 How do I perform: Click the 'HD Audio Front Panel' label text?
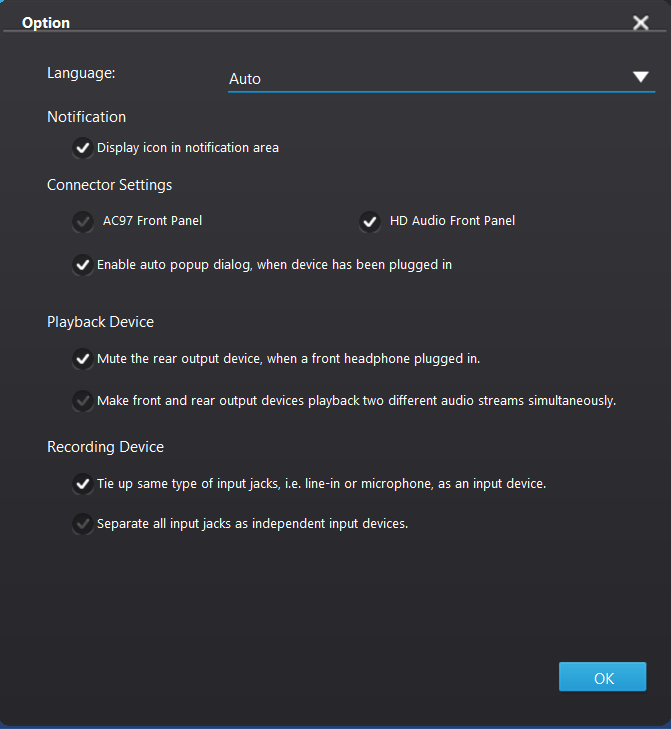[452, 221]
